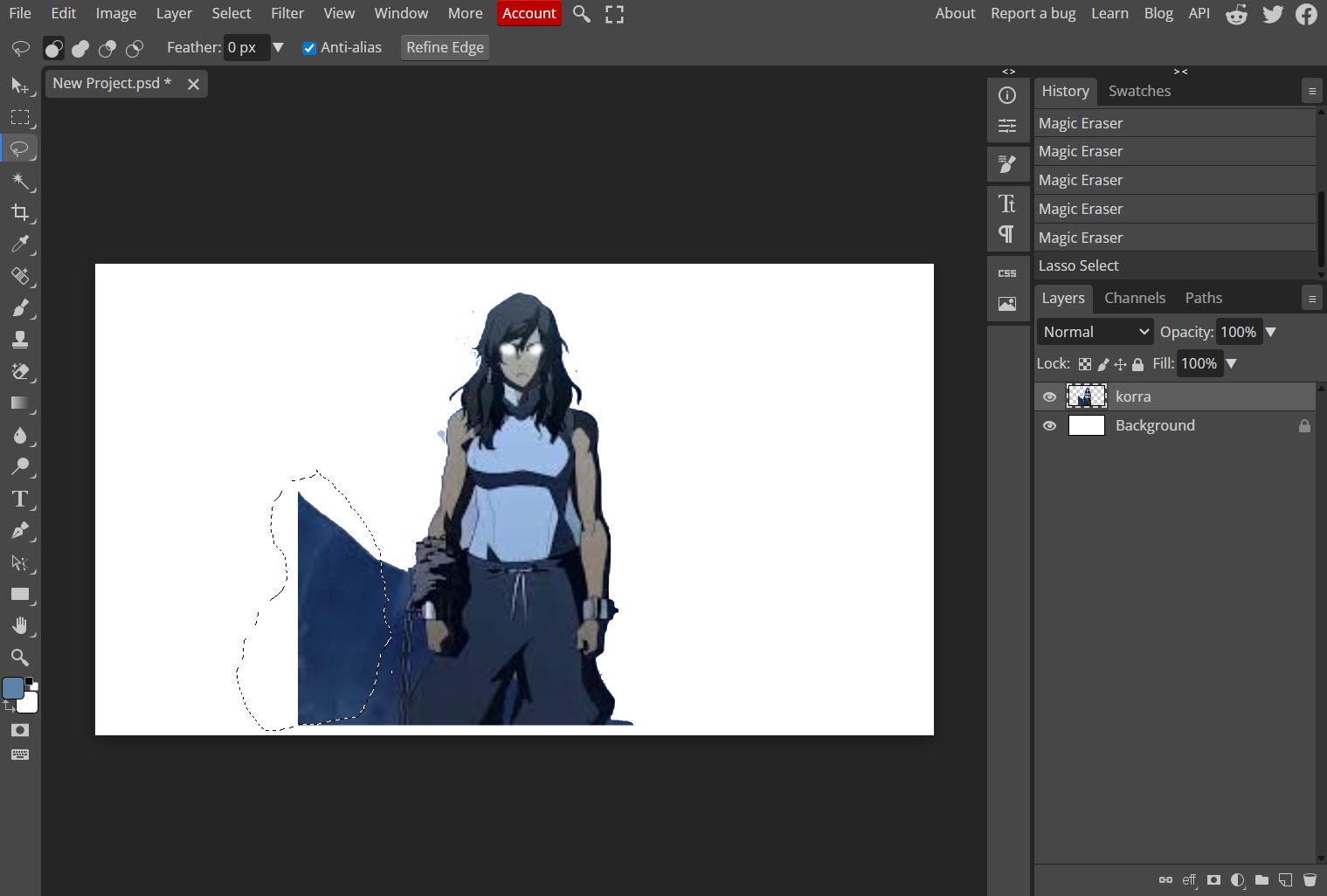Select the Crop tool
Screen dimensions: 1327x896
(20, 212)
